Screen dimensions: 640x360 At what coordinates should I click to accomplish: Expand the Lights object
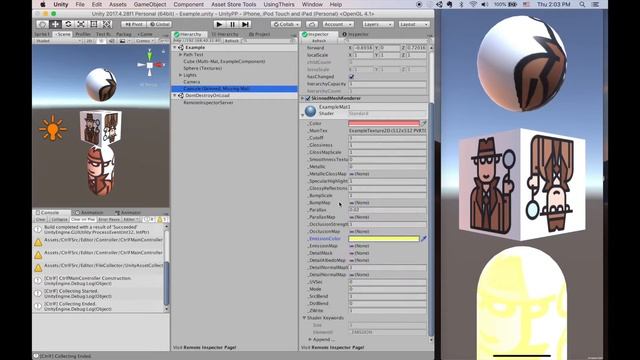point(180,75)
